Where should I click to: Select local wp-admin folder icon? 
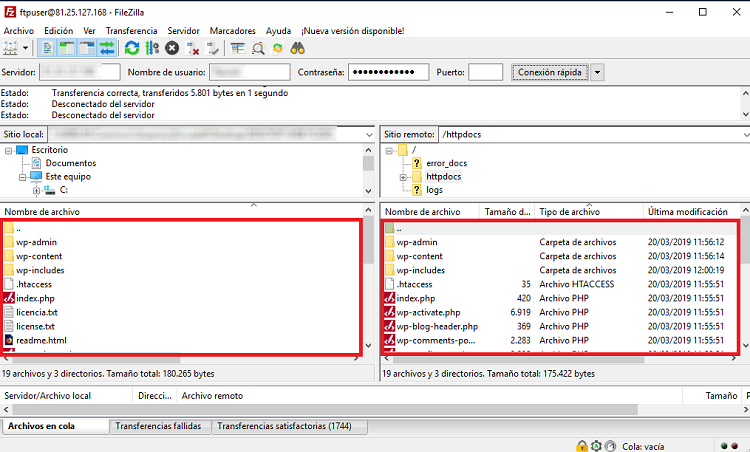[x=9, y=242]
